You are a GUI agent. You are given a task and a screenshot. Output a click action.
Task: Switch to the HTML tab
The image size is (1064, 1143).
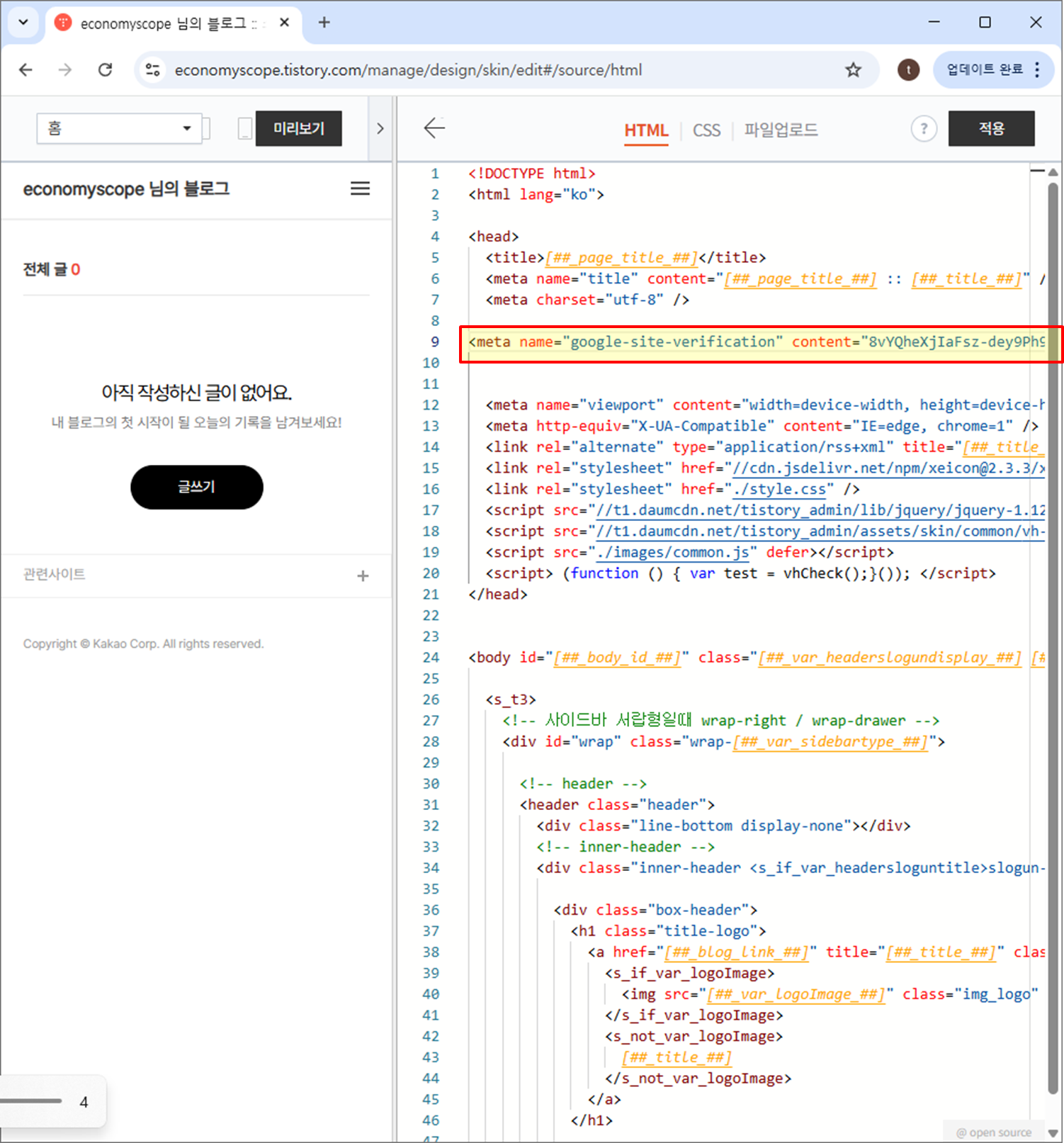click(x=646, y=130)
